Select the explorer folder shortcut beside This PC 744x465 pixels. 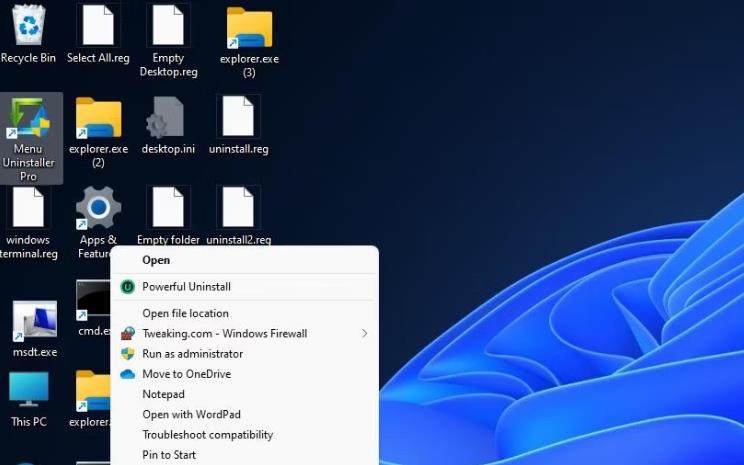[93, 390]
